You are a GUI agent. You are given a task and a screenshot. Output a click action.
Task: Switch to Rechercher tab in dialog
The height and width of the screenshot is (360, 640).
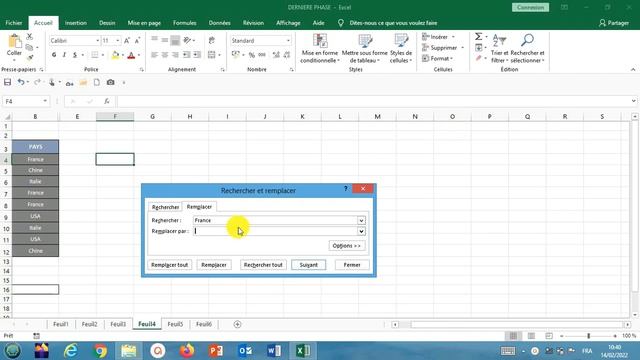(x=165, y=207)
